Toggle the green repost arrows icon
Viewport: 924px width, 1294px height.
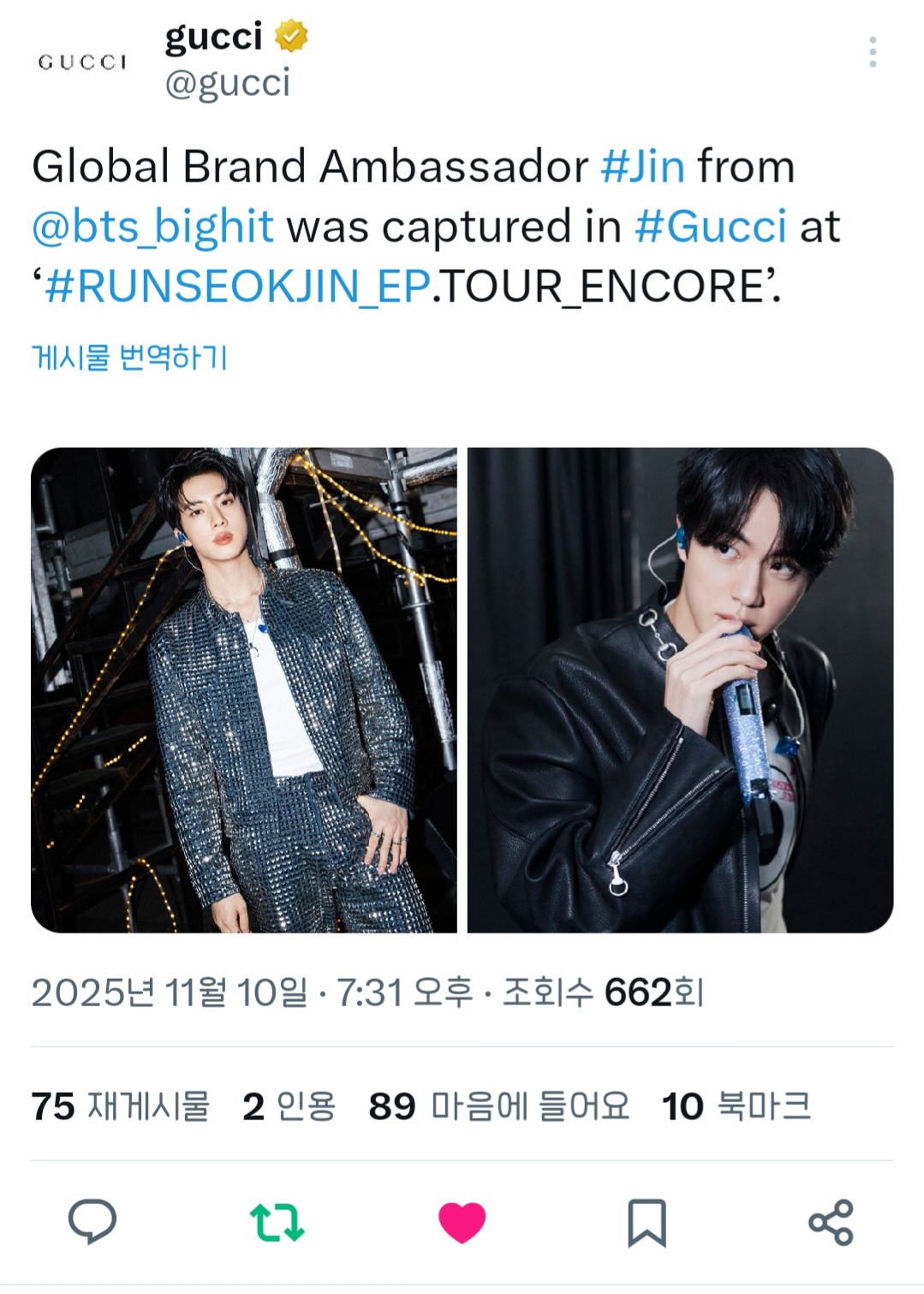pyautogui.click(x=277, y=1222)
